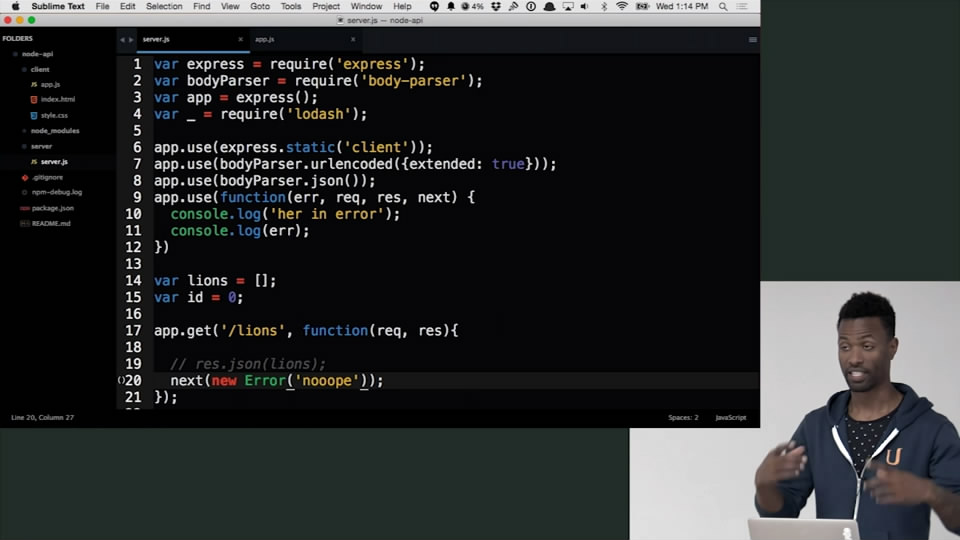Open the Window menu
Image resolution: width=960 pixels, height=540 pixels.
click(366, 6)
